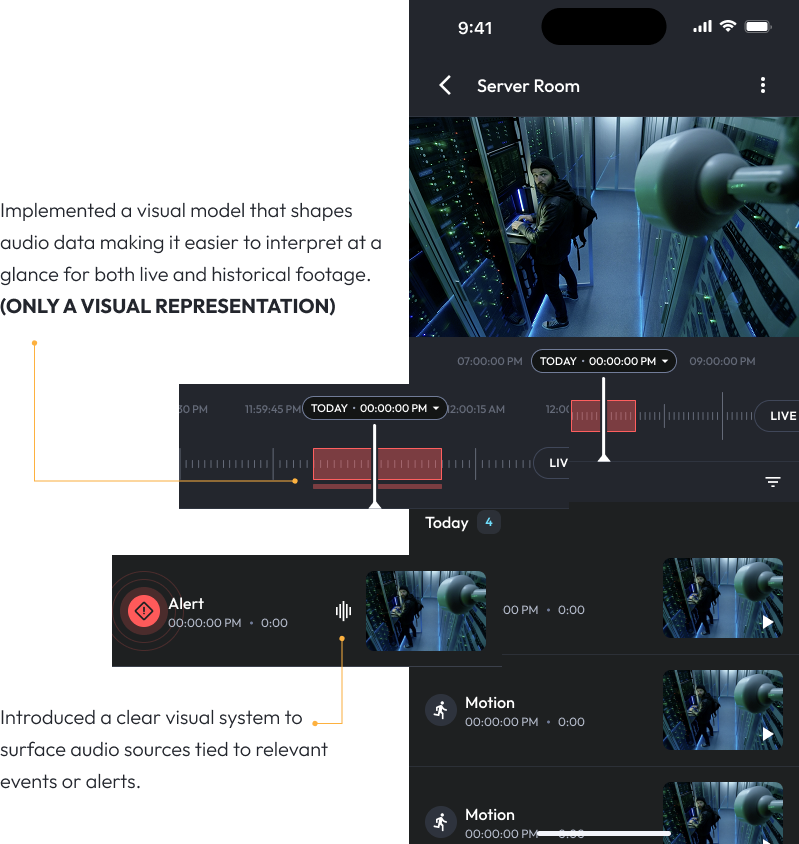
Task: Open the filter icon below the timeline
Action: tap(773, 482)
